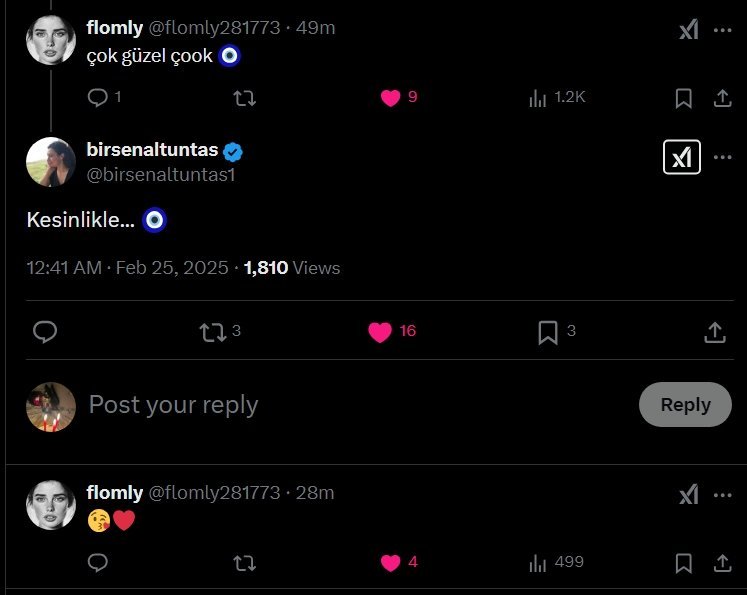Open more options on flomly's 28m post
Screen dimensions: 747x595
coord(722,493)
